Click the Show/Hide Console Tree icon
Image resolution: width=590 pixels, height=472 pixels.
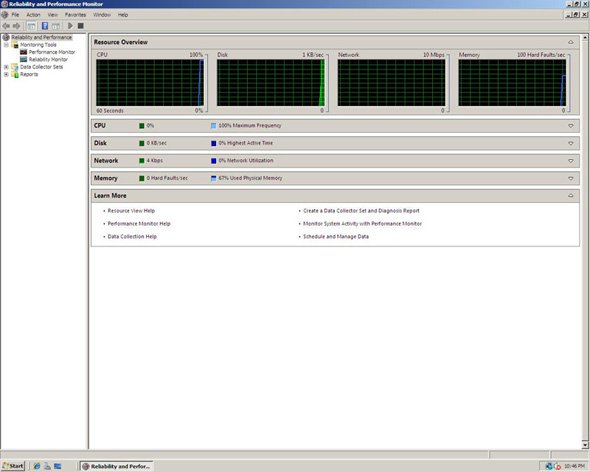pyautogui.click(x=32, y=26)
